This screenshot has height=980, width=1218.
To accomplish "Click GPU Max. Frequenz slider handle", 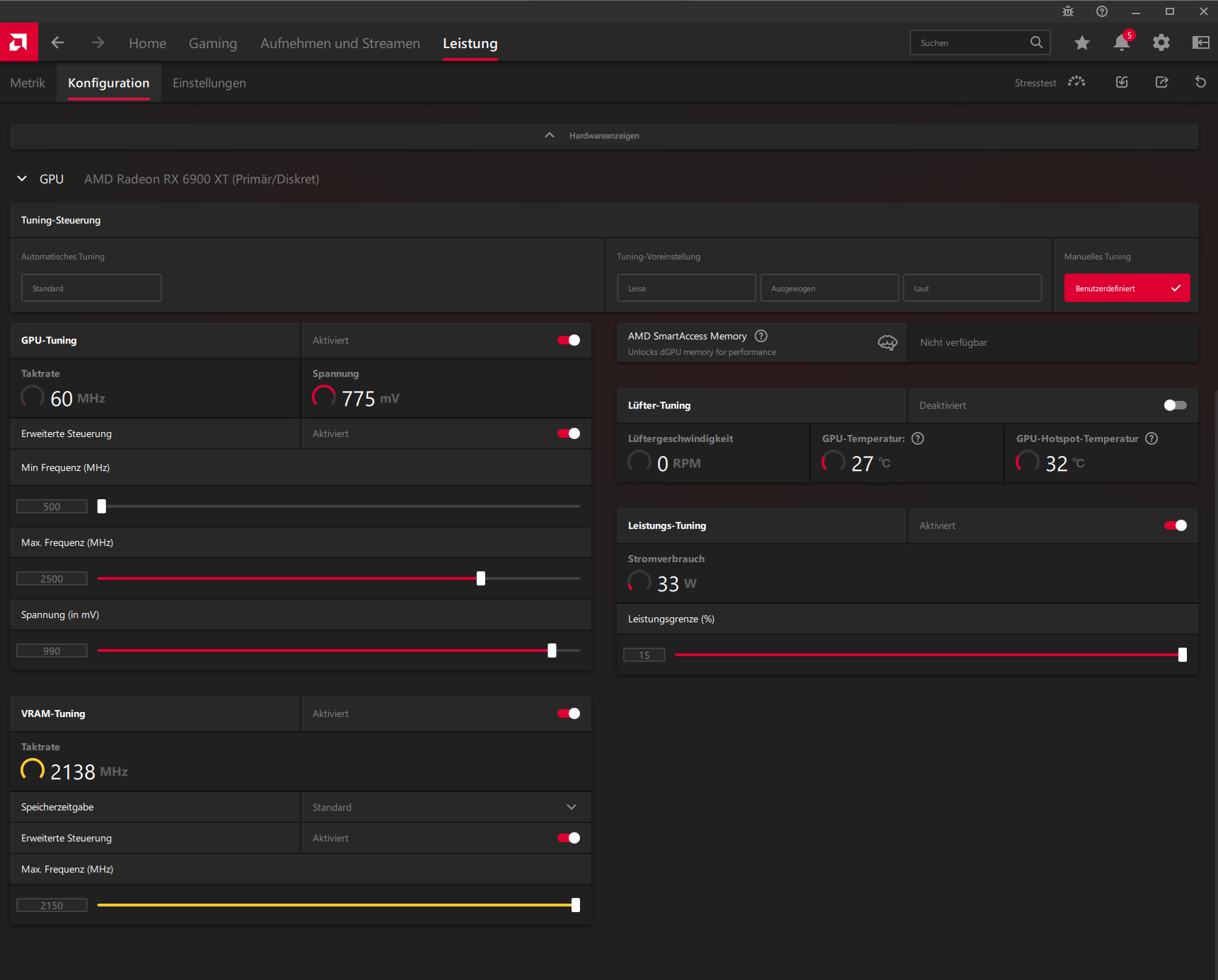I will point(481,578).
